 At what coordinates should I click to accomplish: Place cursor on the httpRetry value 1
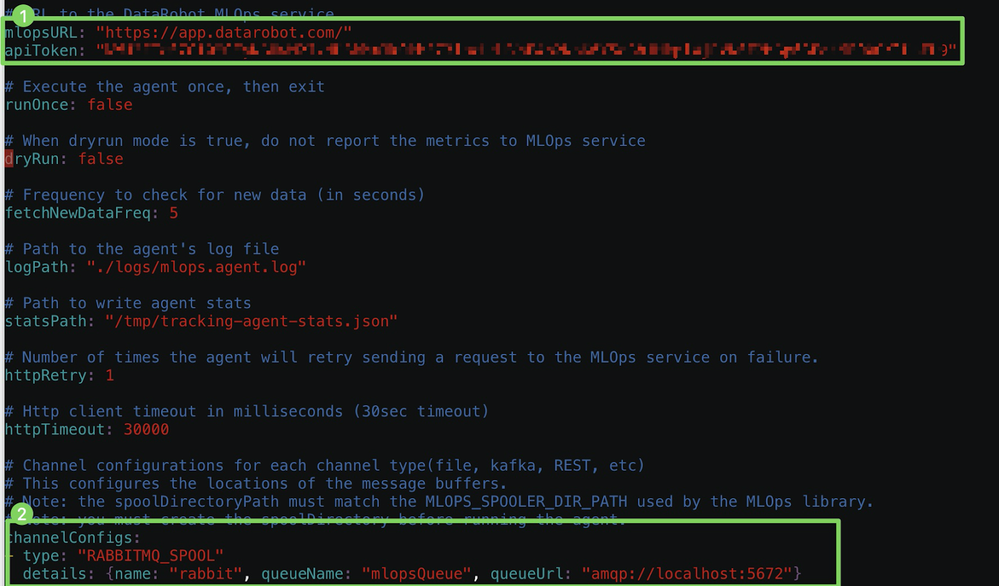click(109, 376)
